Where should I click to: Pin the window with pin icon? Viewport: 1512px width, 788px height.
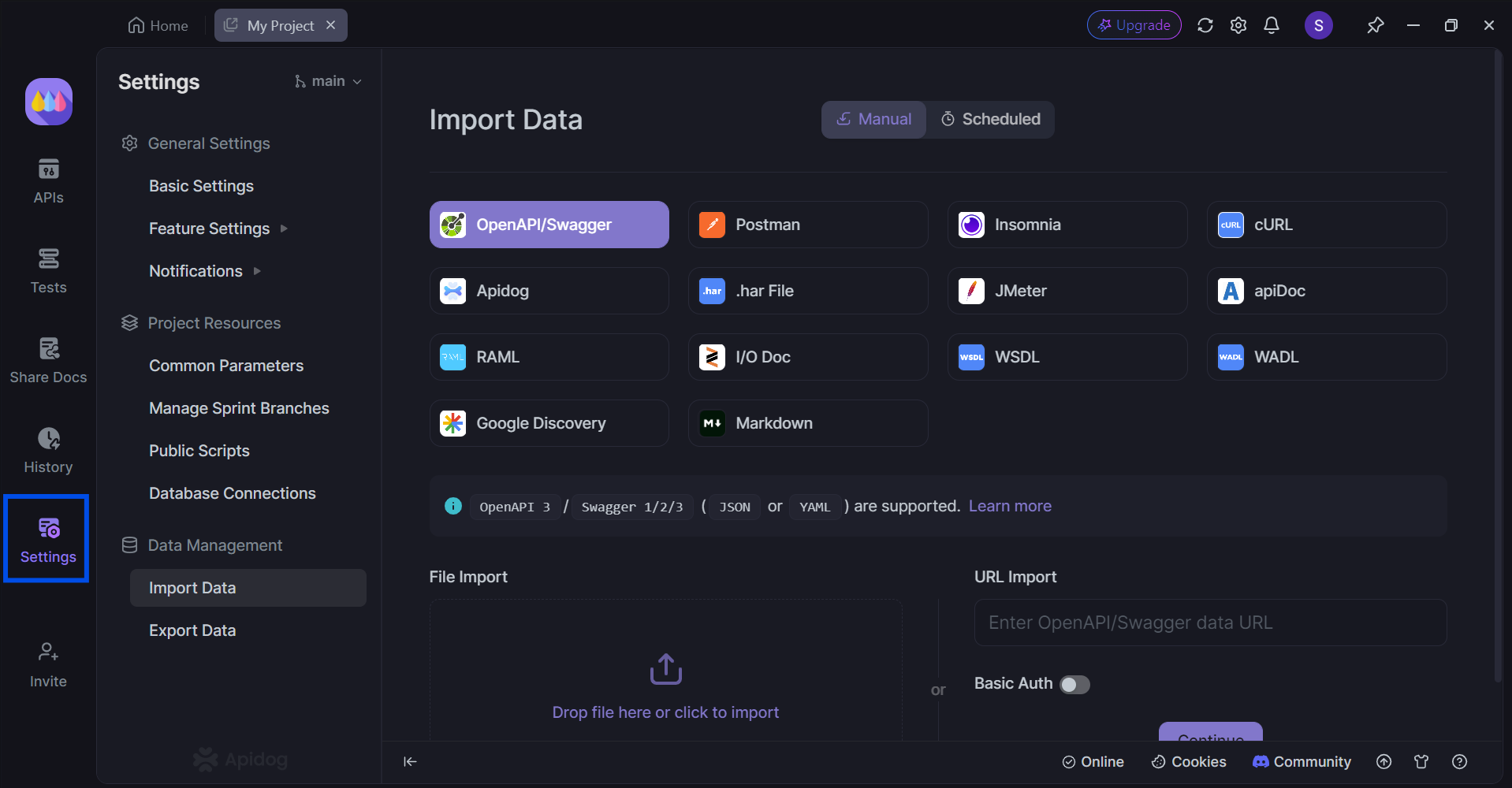(1376, 25)
